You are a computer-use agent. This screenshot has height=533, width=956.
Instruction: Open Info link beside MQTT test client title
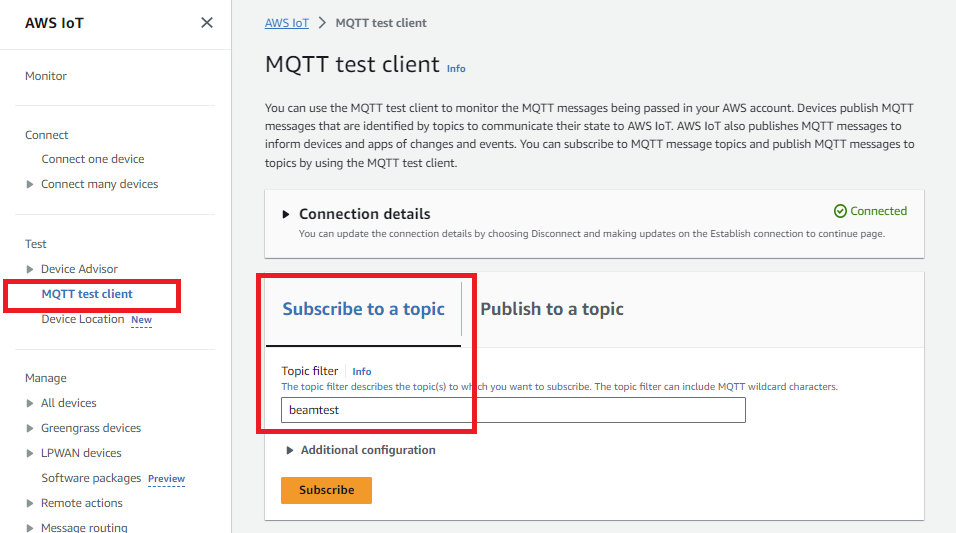[x=456, y=69]
